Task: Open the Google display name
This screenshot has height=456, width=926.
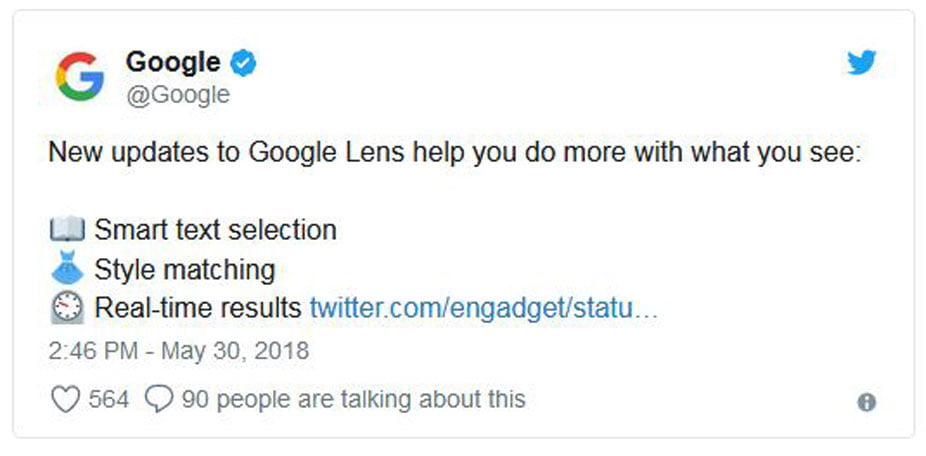Action: [x=173, y=62]
